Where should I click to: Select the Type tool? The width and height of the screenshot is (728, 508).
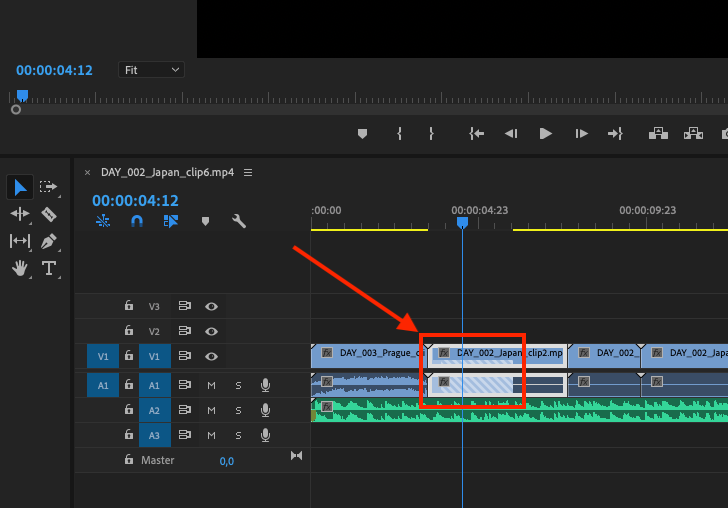click(48, 268)
